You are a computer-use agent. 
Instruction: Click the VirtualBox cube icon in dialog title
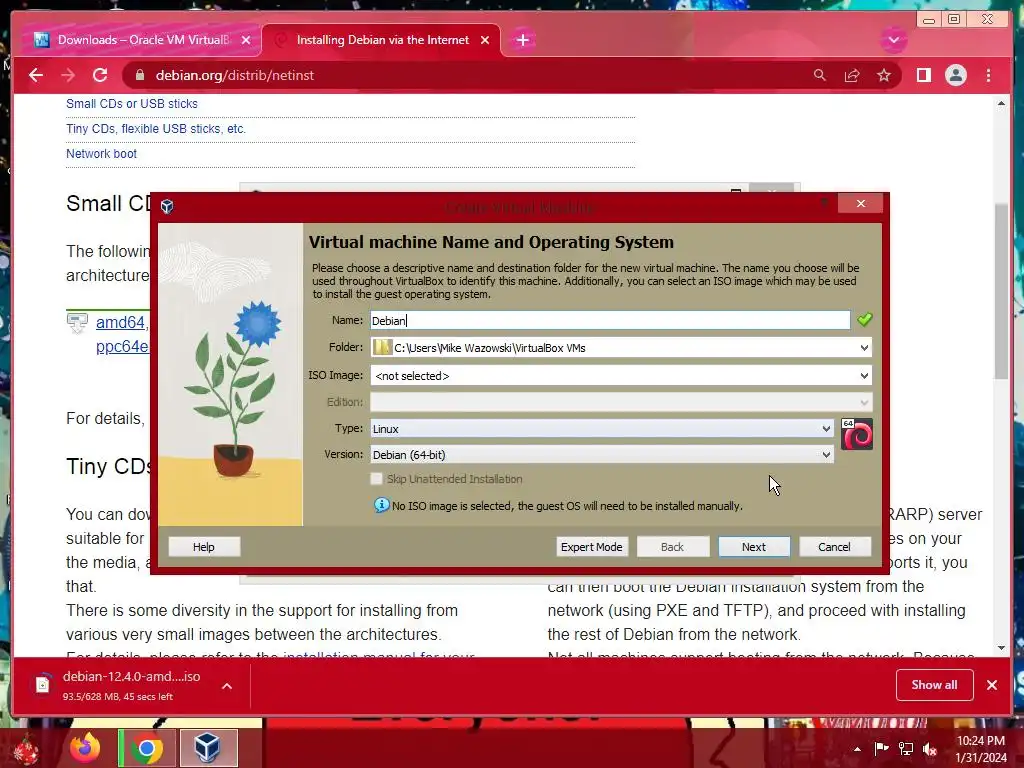pos(167,206)
